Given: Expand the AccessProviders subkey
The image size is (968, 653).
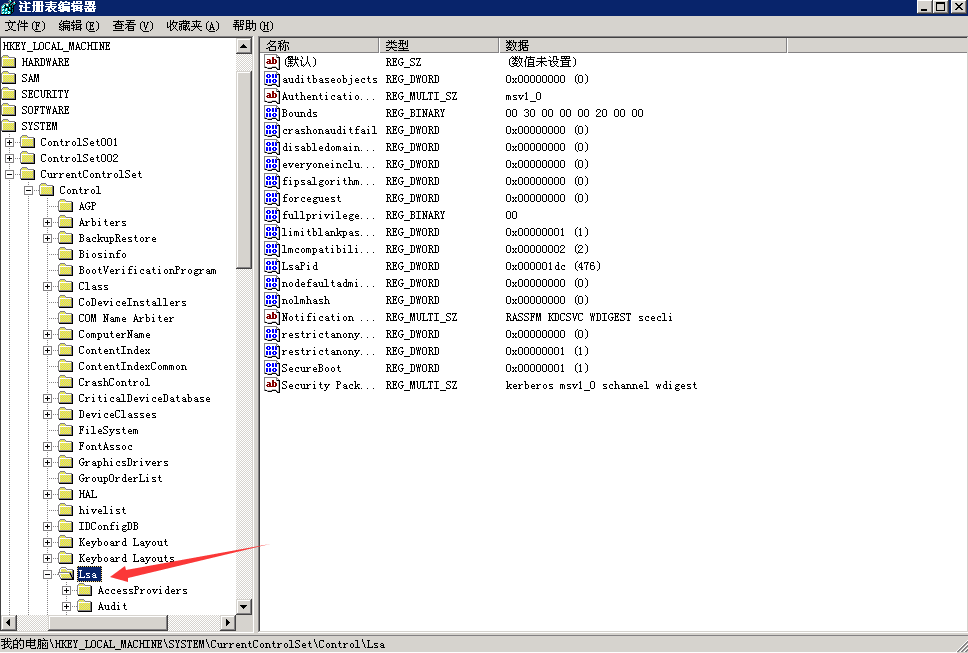Looking at the screenshot, I should click(67, 591).
